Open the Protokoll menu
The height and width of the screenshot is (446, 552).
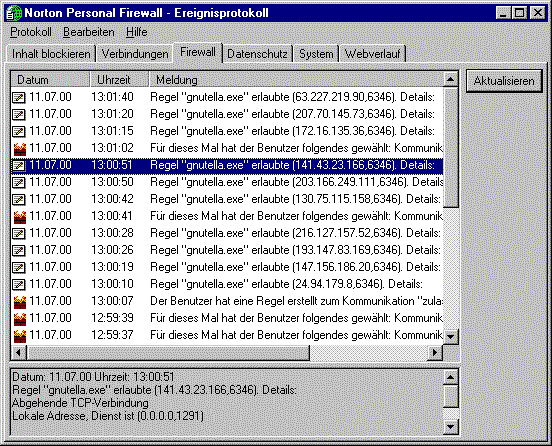(x=31, y=32)
